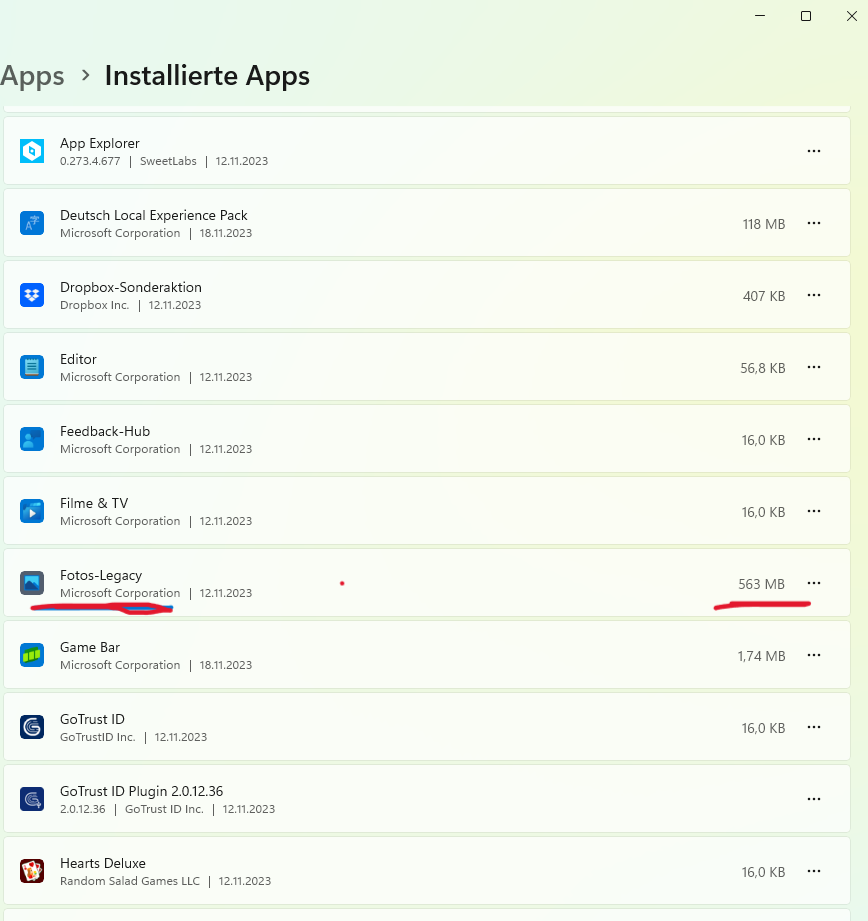
Task: Go back to Apps breadcrumb
Action: coord(32,76)
